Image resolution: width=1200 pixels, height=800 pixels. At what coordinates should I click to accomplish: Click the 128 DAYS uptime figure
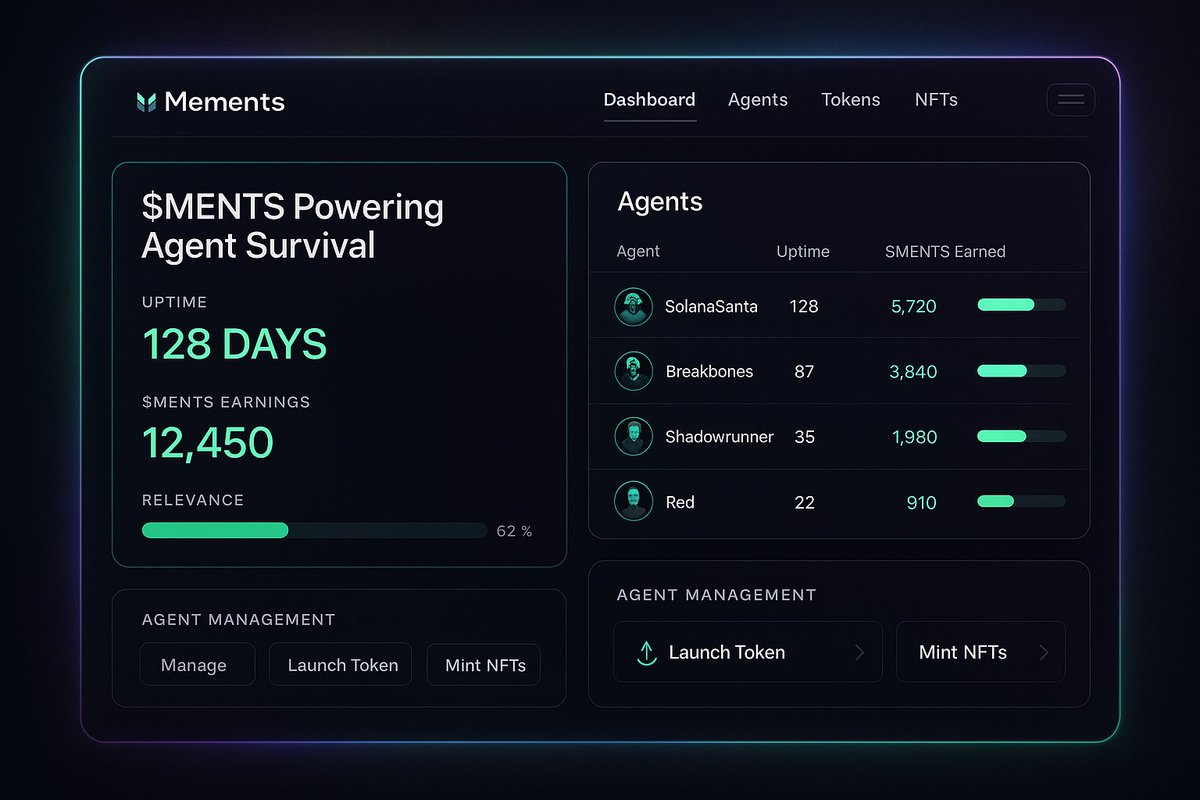[235, 344]
